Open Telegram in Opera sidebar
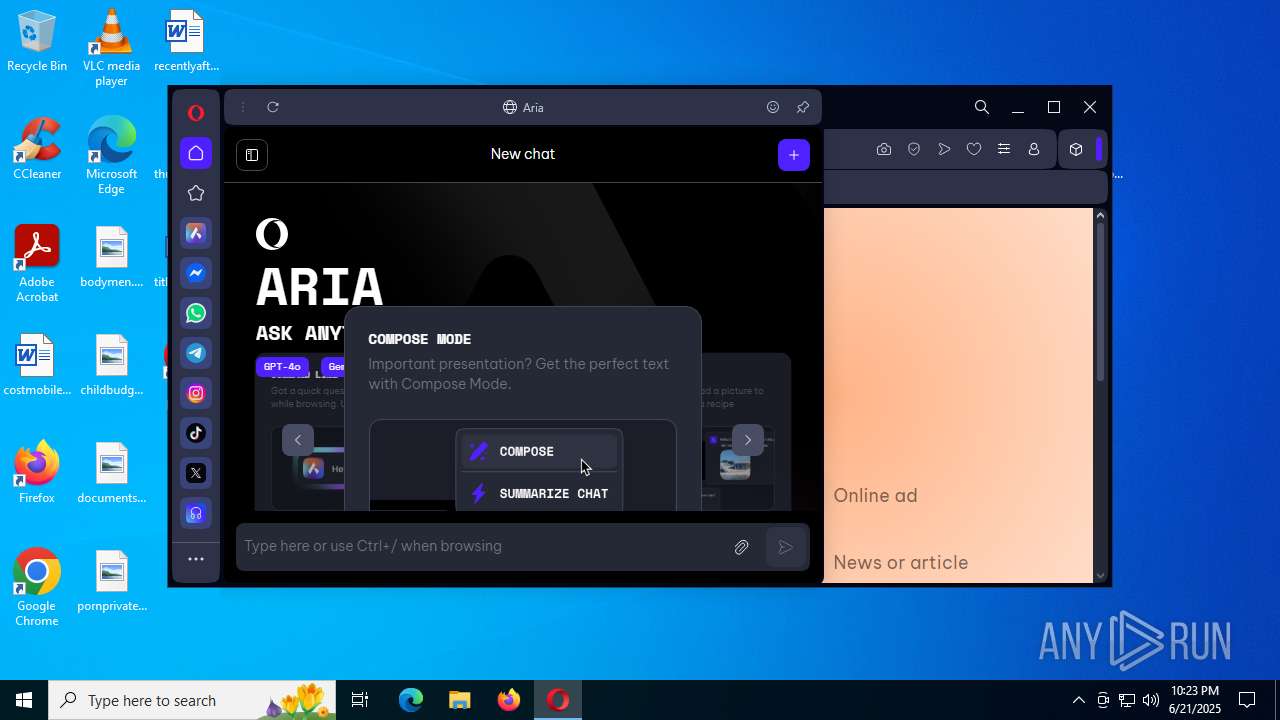 [x=196, y=353]
